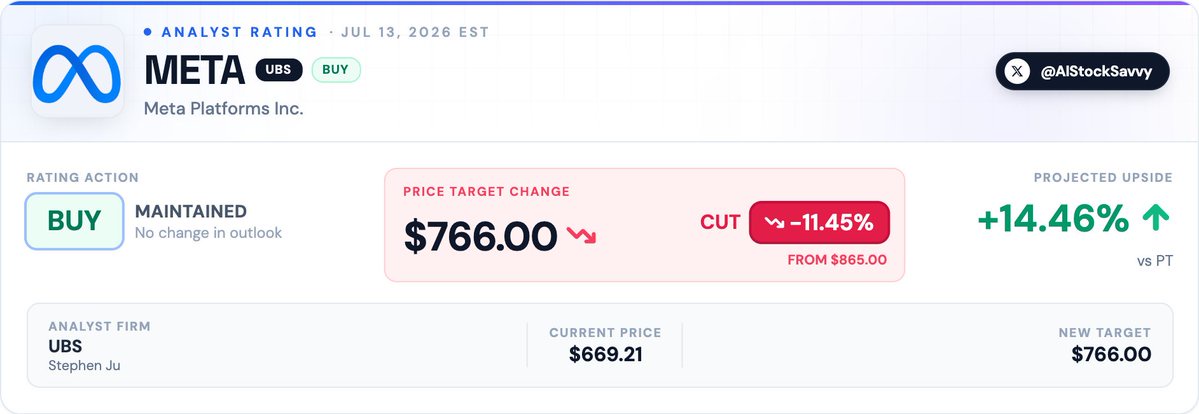Screen dimensions: 1199x414
Task: Click the downtrend icon in -11.45% badge
Action: click(x=774, y=223)
